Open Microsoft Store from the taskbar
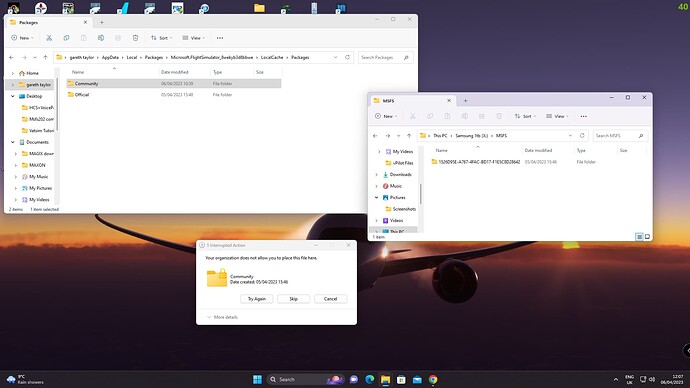Viewport: 690px width, 388px height. coord(401,379)
